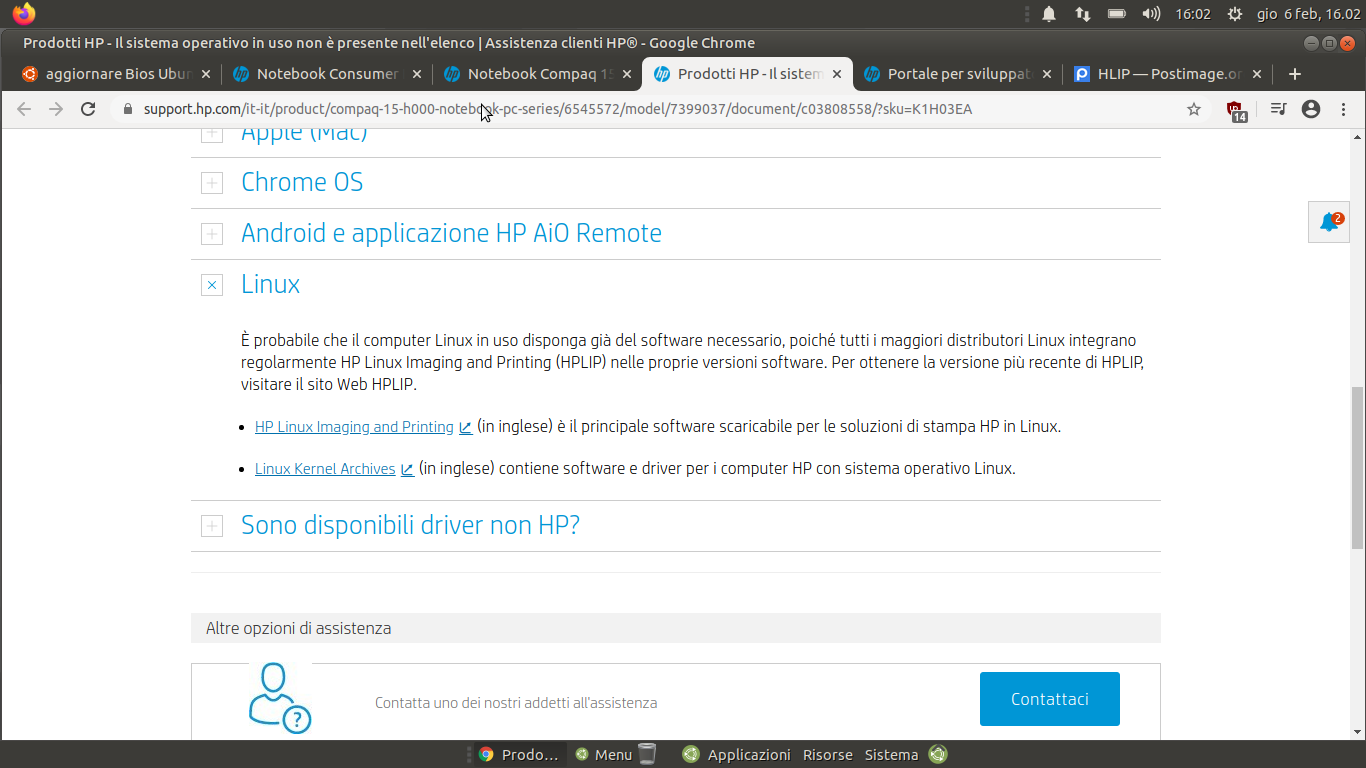1366x768 pixels.
Task: Collapse the Linux section toggle box
Action: (x=212, y=285)
